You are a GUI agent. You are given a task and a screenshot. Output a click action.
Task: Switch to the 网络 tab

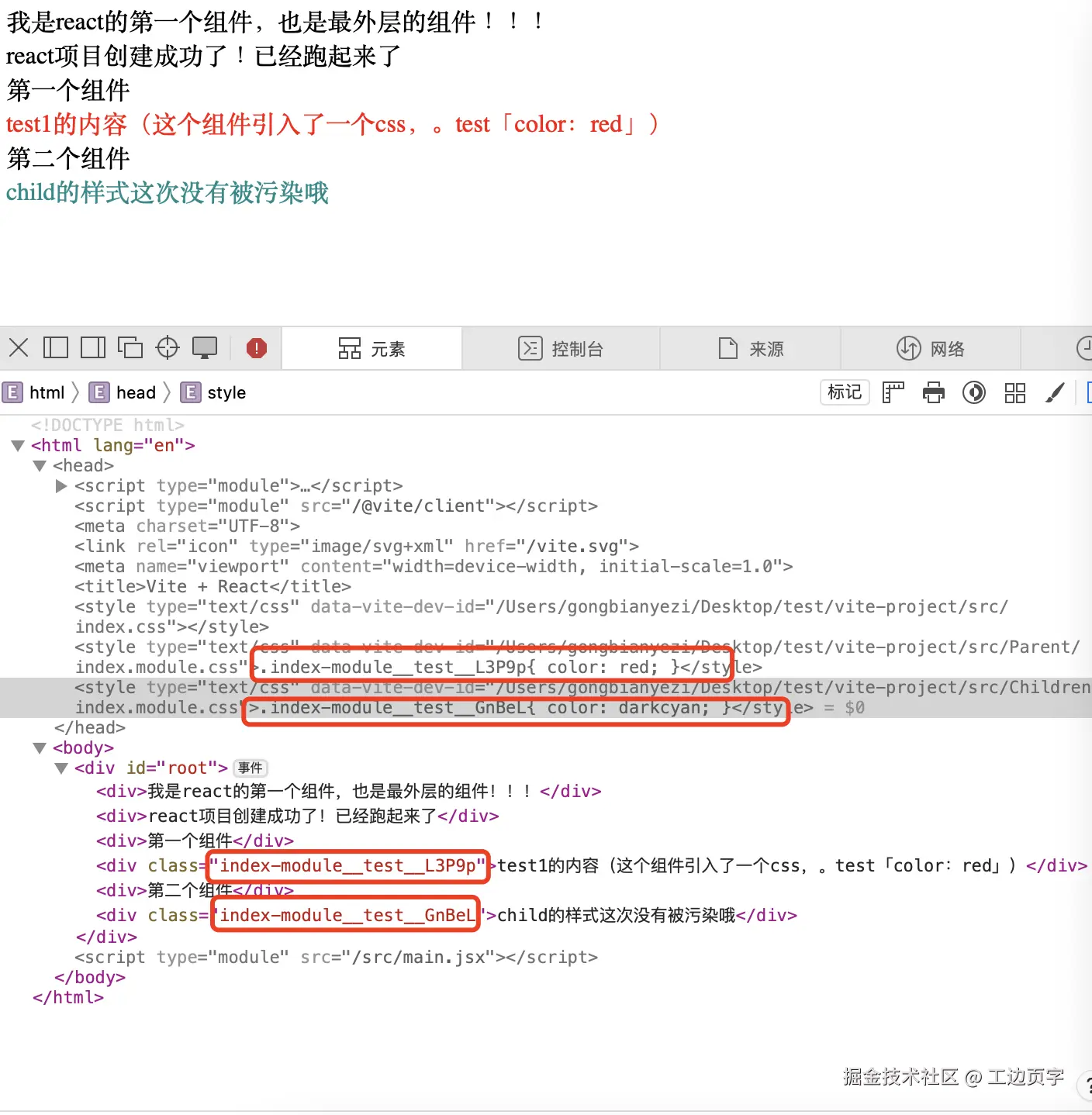(x=931, y=349)
